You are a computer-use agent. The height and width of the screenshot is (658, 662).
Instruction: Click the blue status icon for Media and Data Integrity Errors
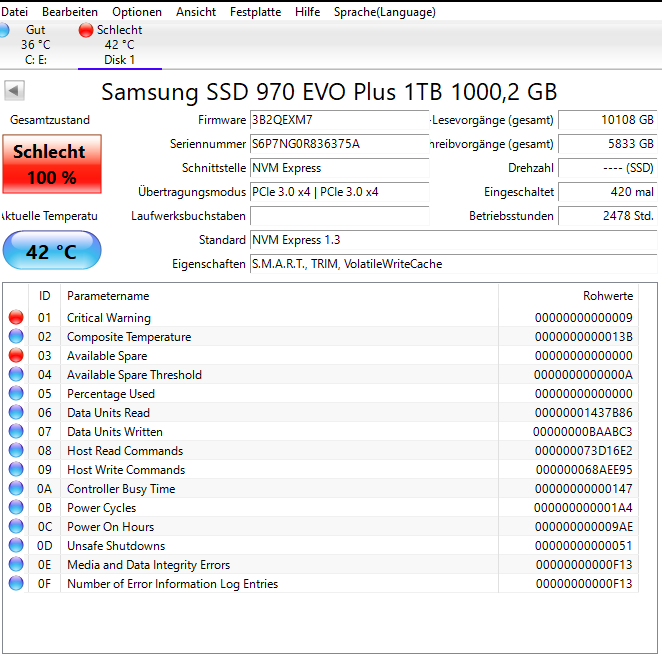(16, 564)
